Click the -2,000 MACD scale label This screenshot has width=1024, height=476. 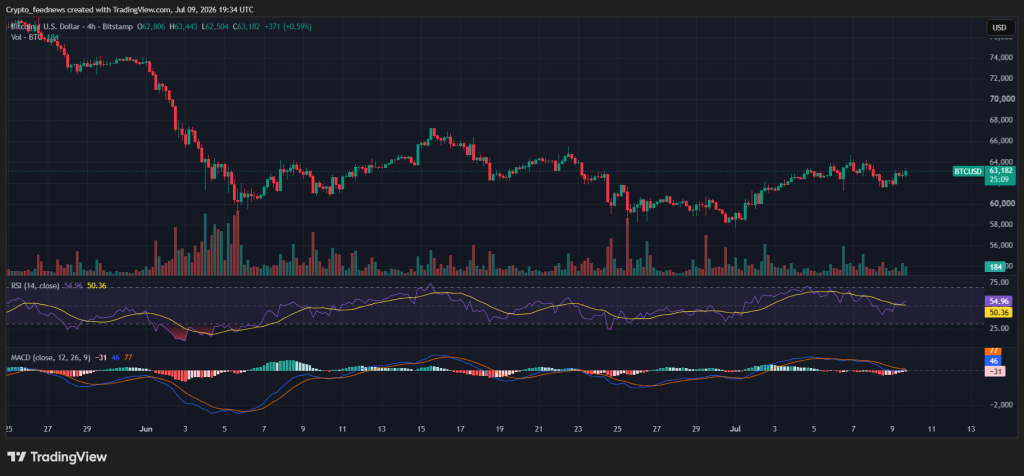point(1001,405)
